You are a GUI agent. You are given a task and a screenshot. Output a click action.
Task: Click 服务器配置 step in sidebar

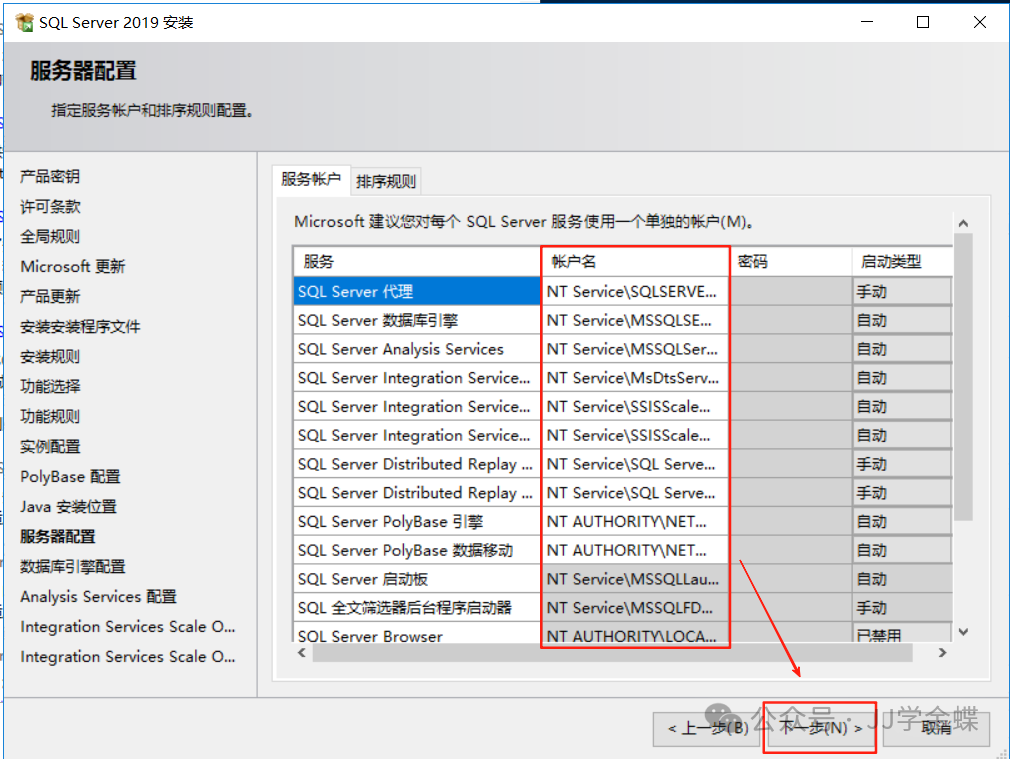(57, 537)
